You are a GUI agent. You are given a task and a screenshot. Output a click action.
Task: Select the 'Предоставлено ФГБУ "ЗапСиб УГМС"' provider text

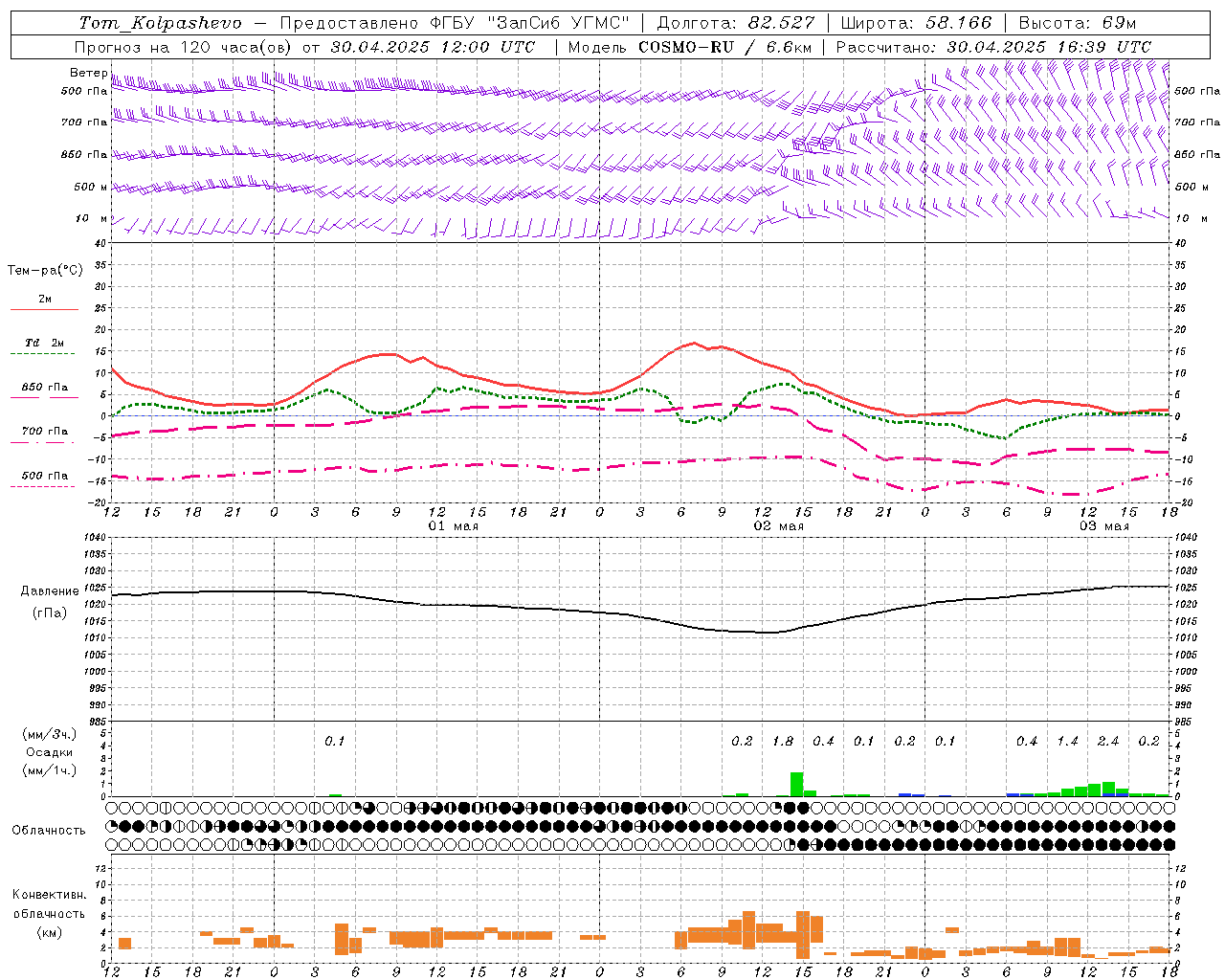point(455,23)
